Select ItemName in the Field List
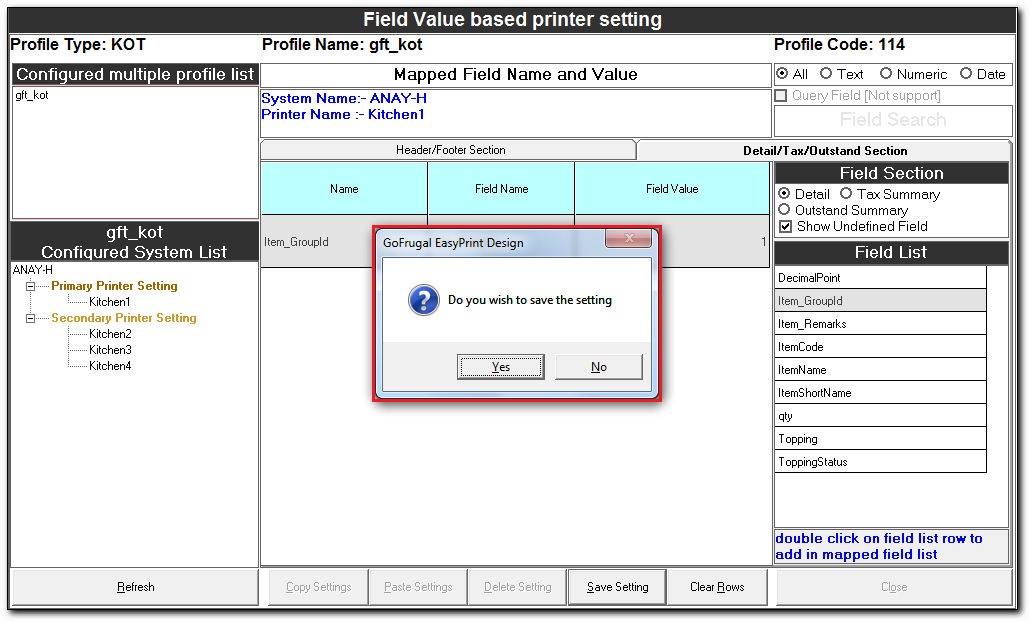This screenshot has height=623, width=1031. tap(880, 370)
